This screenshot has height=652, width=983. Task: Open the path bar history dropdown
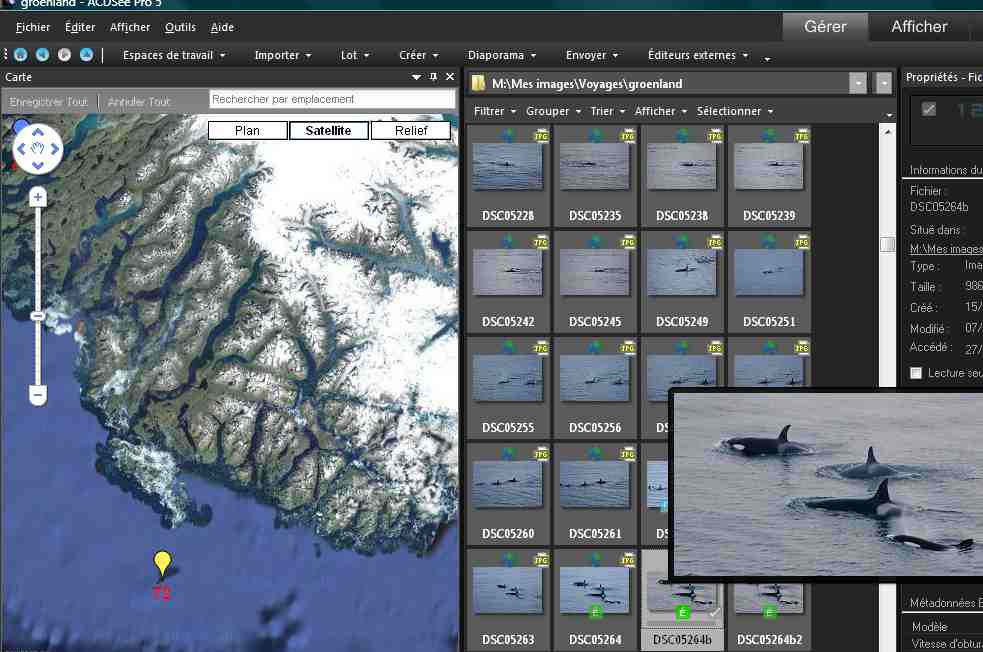pos(858,83)
